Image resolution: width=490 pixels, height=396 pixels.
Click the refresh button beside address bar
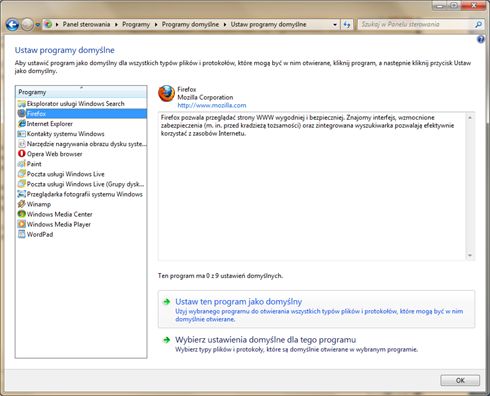tap(347, 24)
